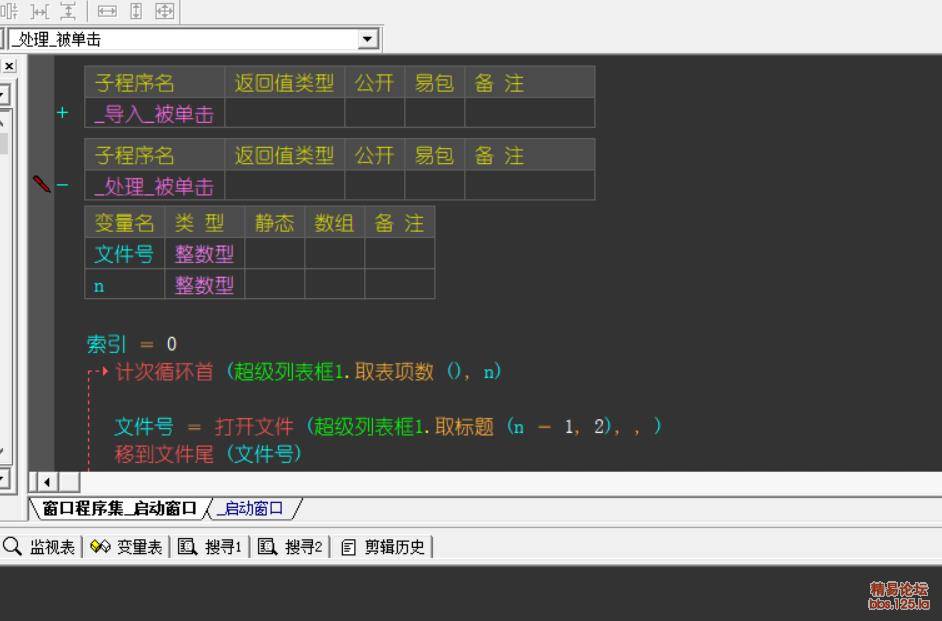Open the 搜寻2 bottom tab

(290, 547)
